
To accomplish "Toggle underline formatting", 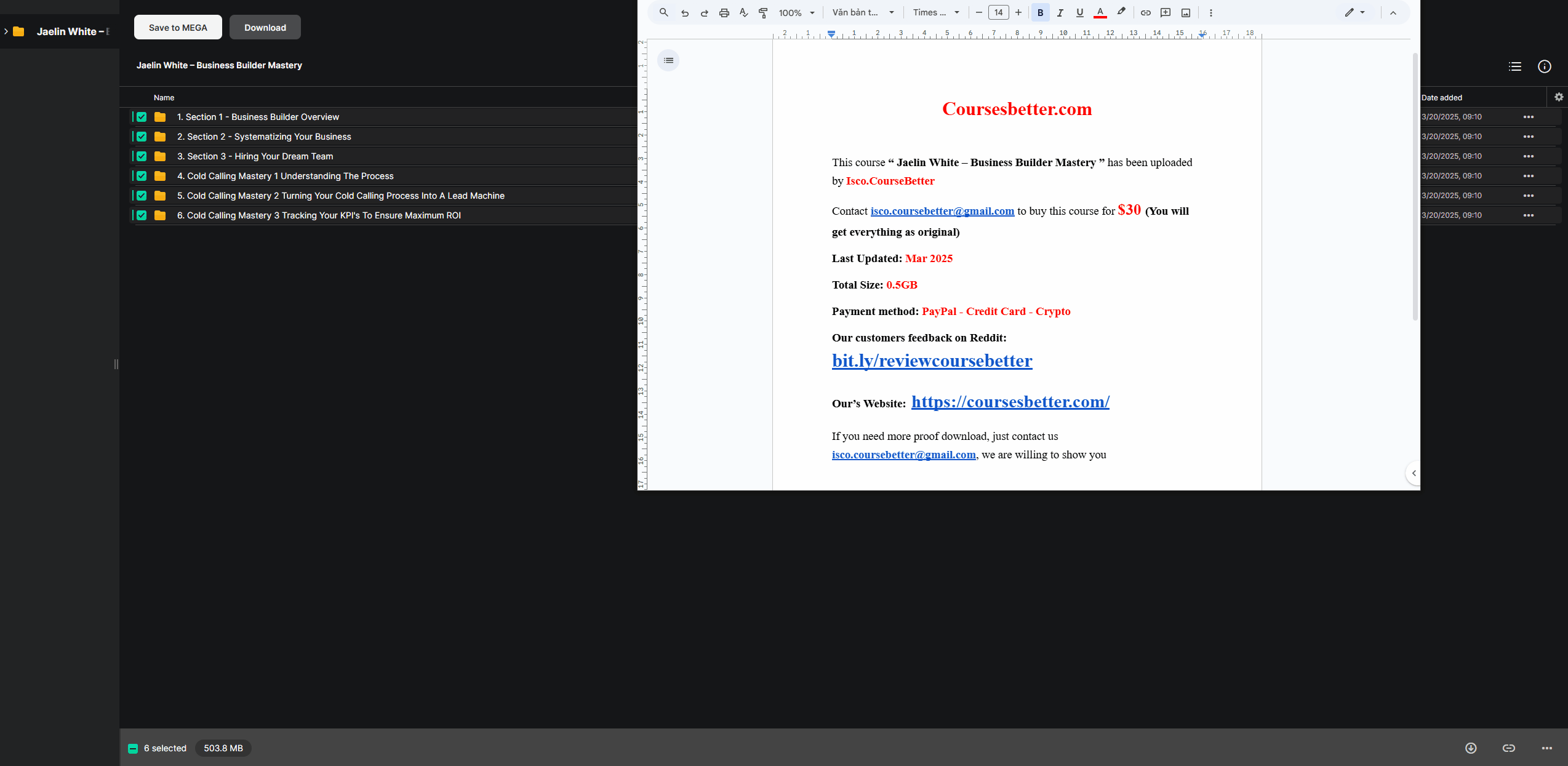I will [1079, 12].
